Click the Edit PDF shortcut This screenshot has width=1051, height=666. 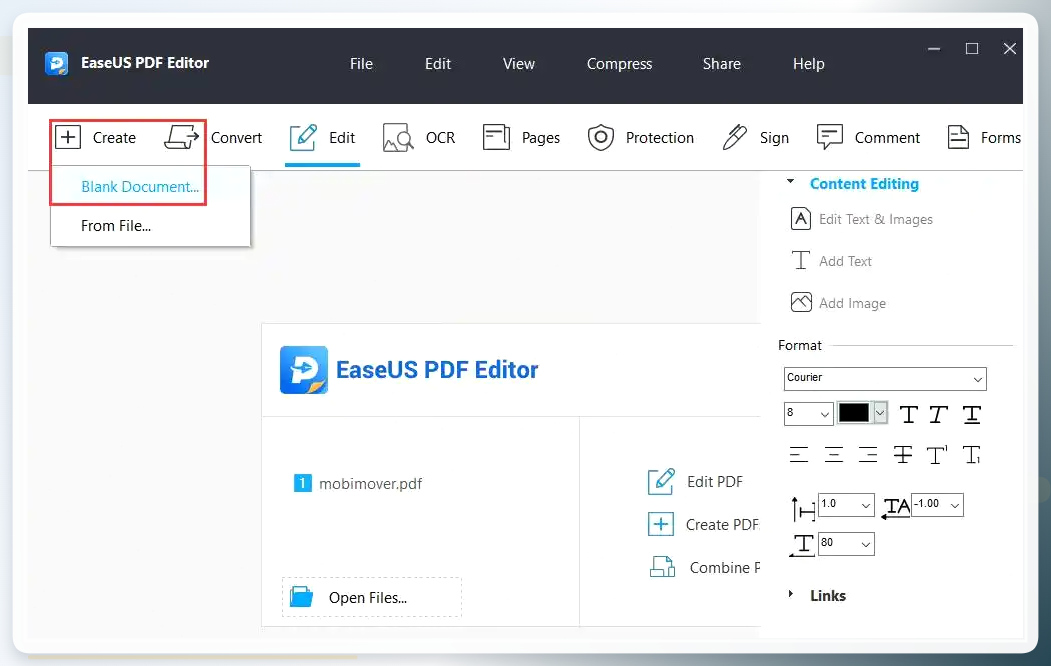(x=695, y=482)
